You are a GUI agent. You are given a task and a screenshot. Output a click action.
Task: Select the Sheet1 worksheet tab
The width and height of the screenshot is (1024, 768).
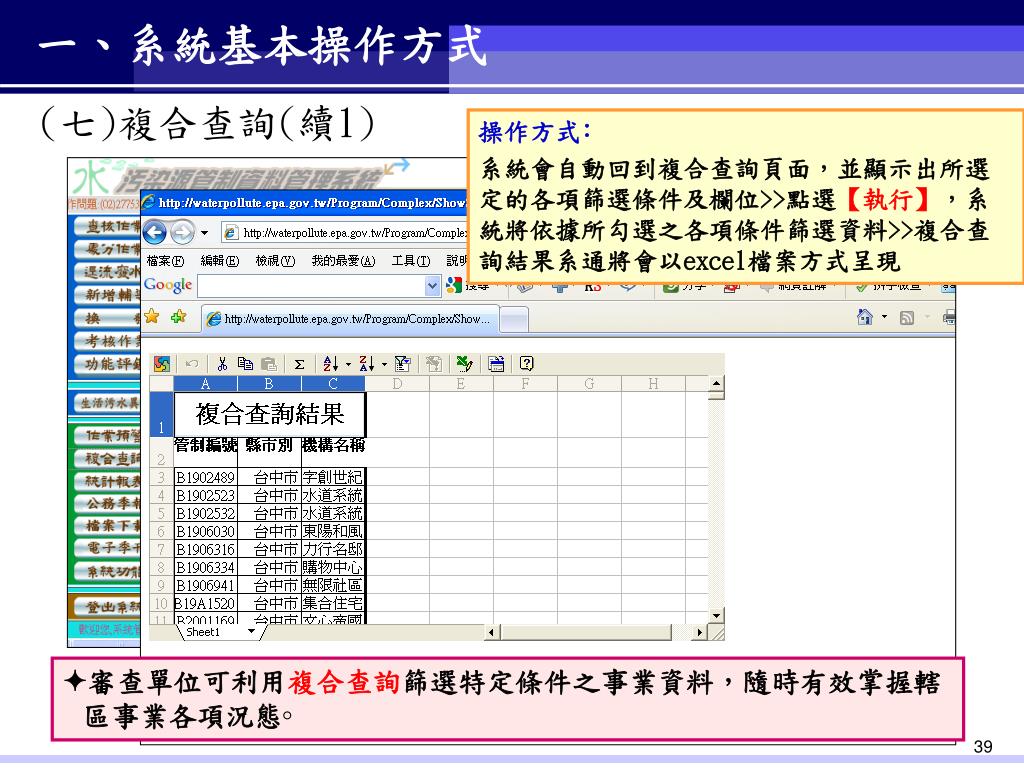click(x=202, y=632)
